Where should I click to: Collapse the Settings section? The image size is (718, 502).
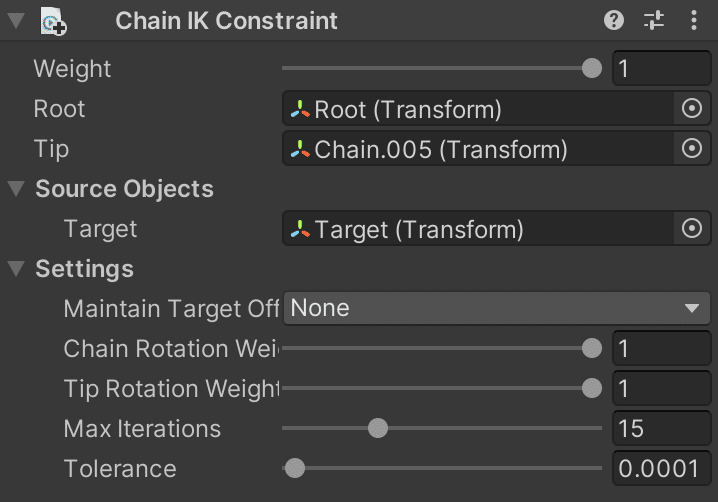(x=16, y=268)
